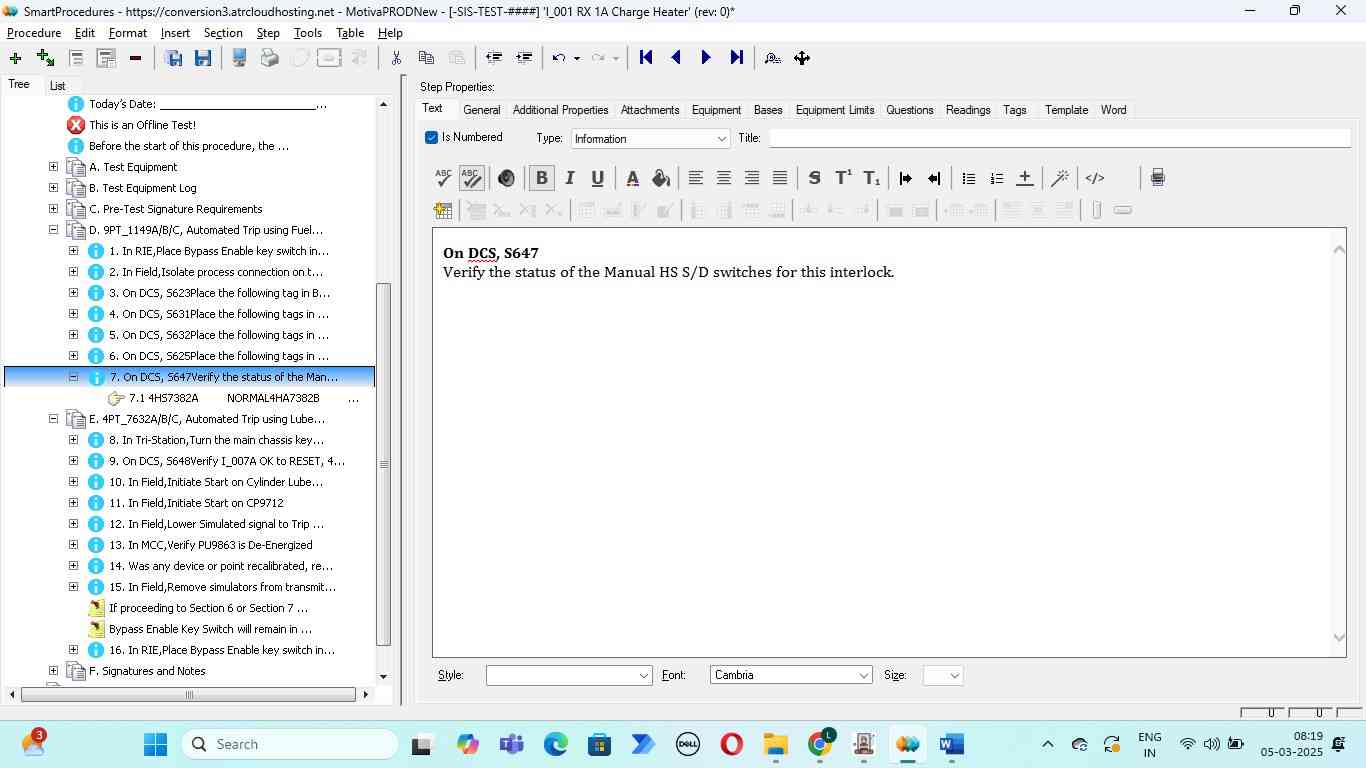
Task: Click the Title input field
Action: [x=1059, y=138]
